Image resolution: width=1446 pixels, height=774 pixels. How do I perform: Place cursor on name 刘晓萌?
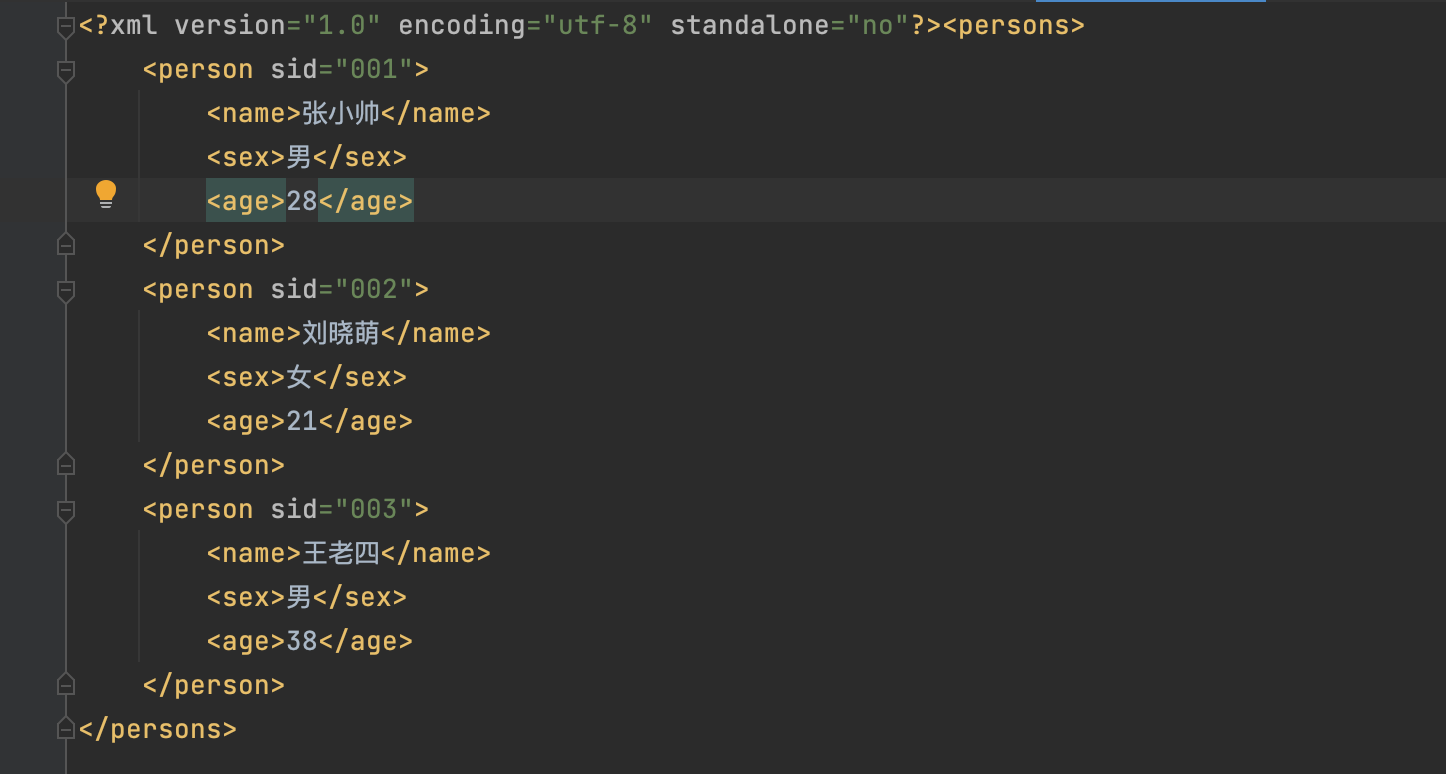pos(341,333)
